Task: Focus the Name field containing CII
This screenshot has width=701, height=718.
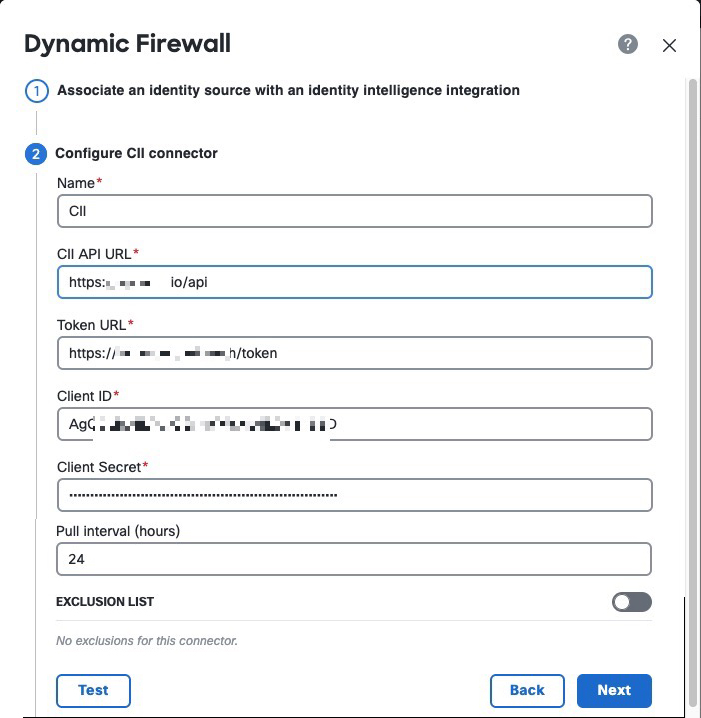Action: (354, 211)
